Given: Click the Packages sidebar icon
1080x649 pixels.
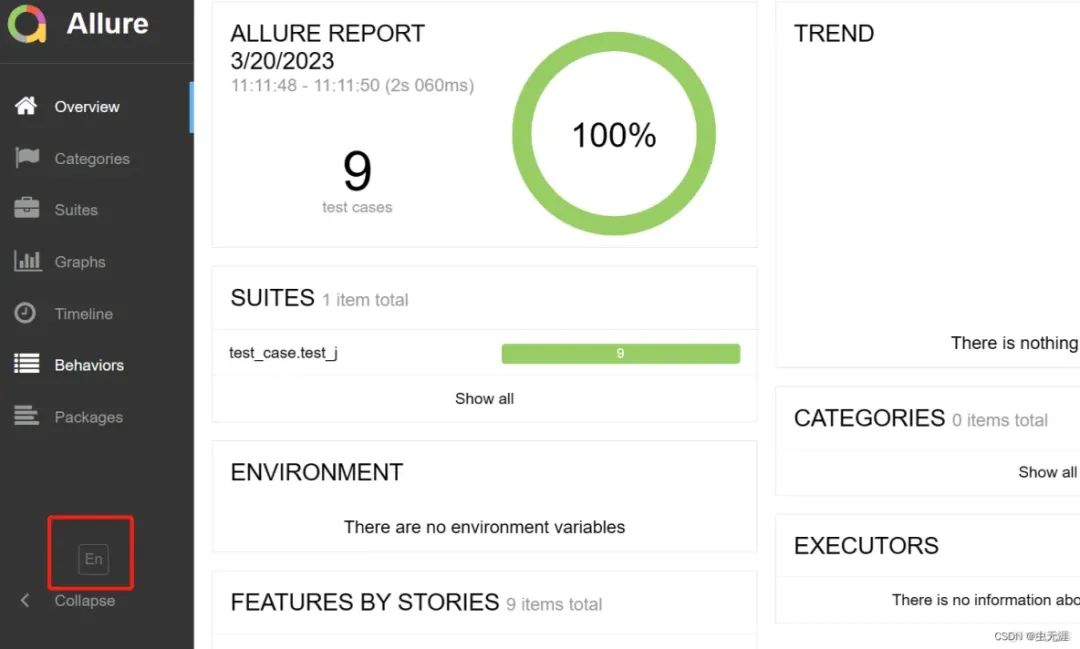Looking at the screenshot, I should click(28, 417).
